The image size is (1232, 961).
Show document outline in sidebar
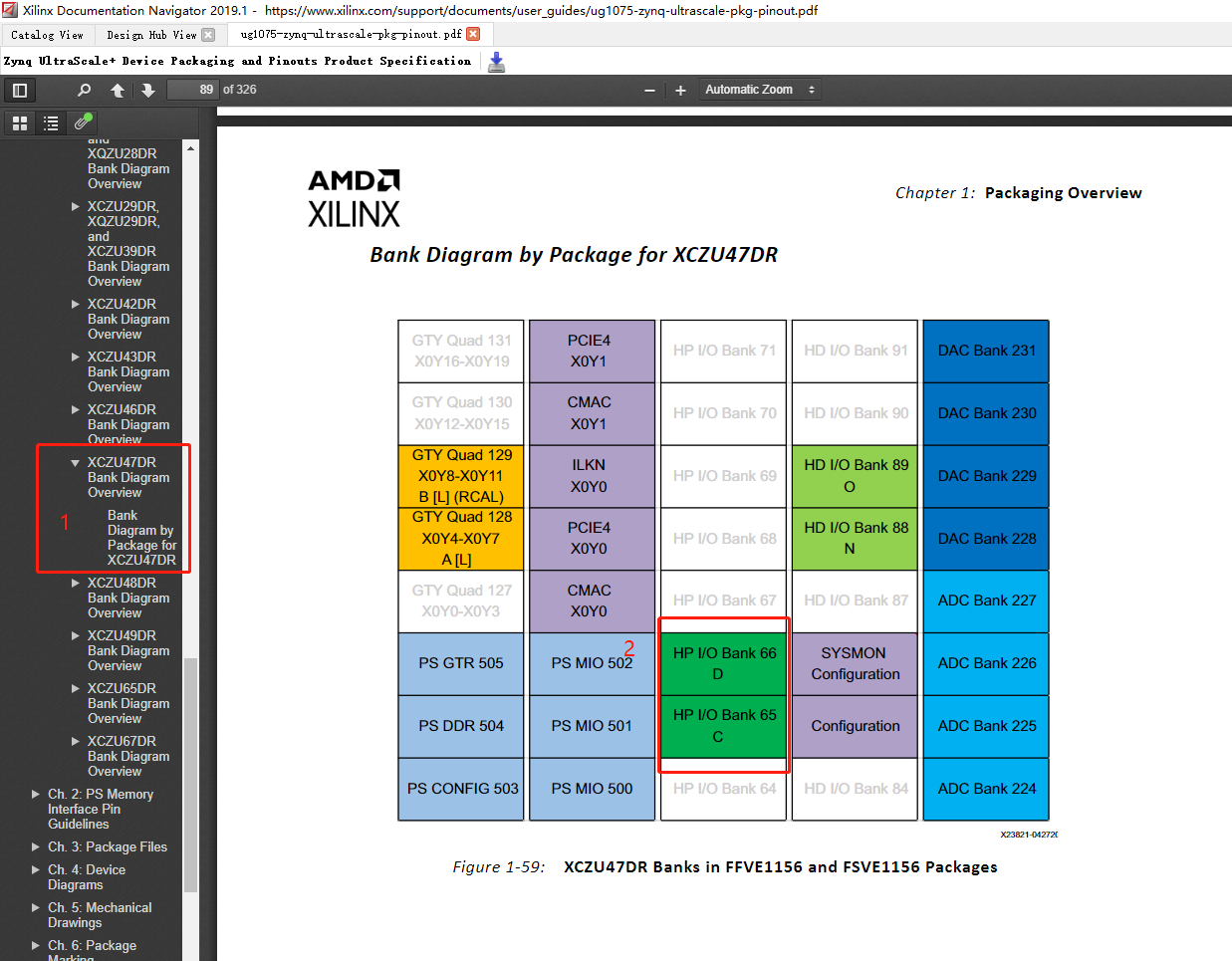51,122
